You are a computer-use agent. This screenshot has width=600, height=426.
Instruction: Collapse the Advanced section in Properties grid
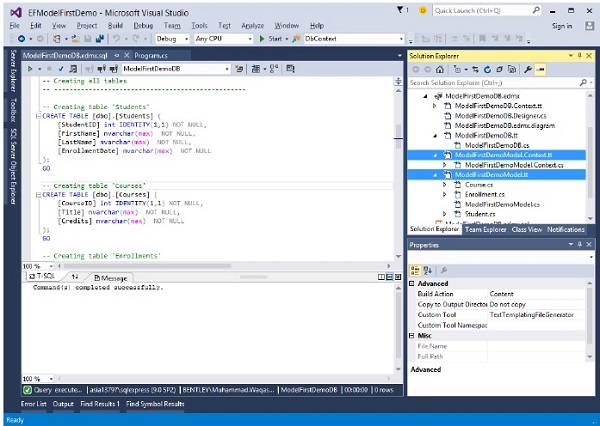[413, 283]
